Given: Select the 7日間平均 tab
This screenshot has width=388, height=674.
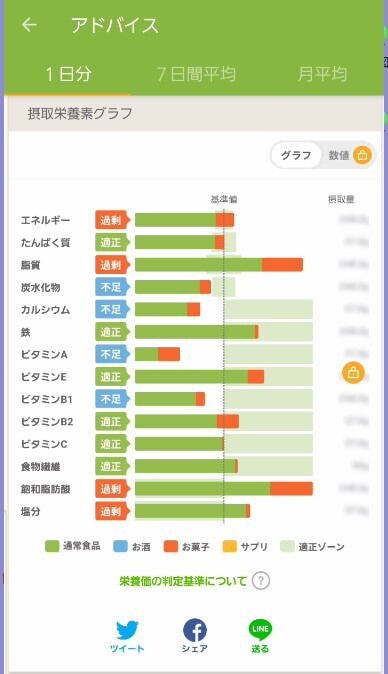Looking at the screenshot, I should [196, 74].
